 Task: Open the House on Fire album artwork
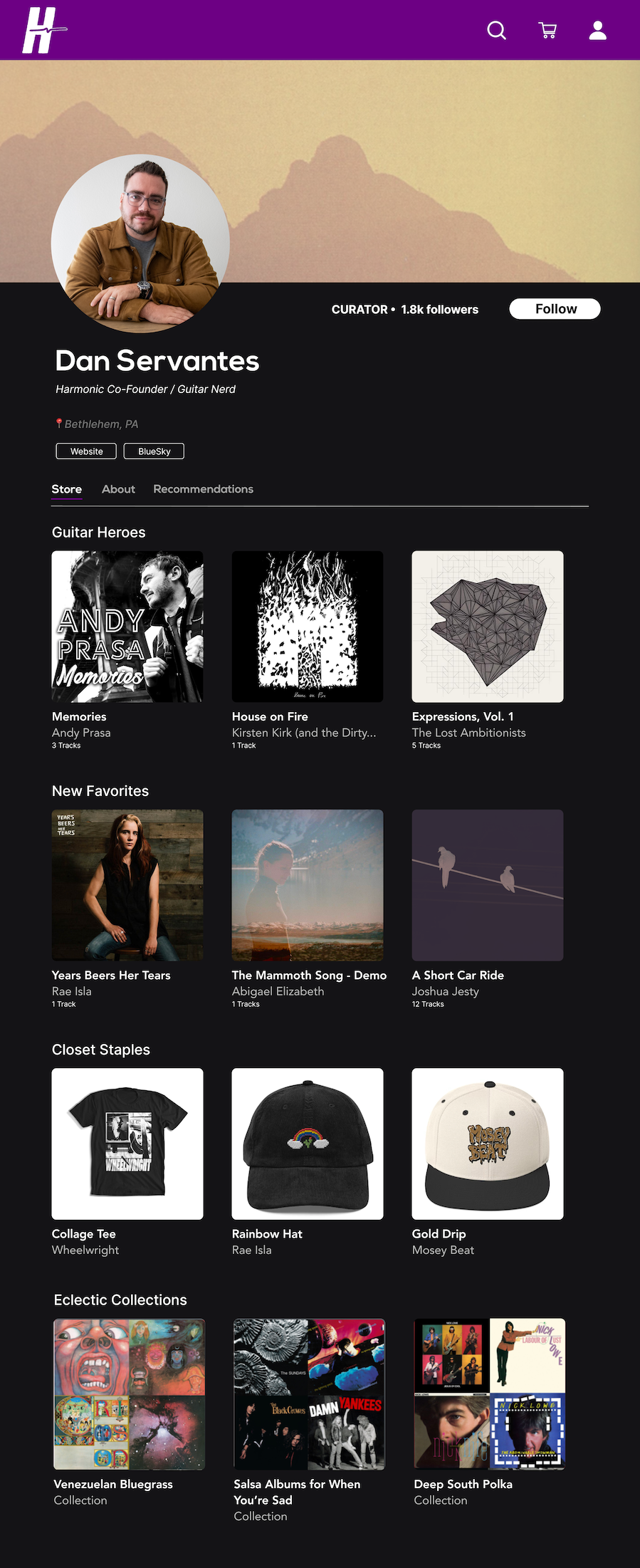pyautogui.click(x=308, y=627)
